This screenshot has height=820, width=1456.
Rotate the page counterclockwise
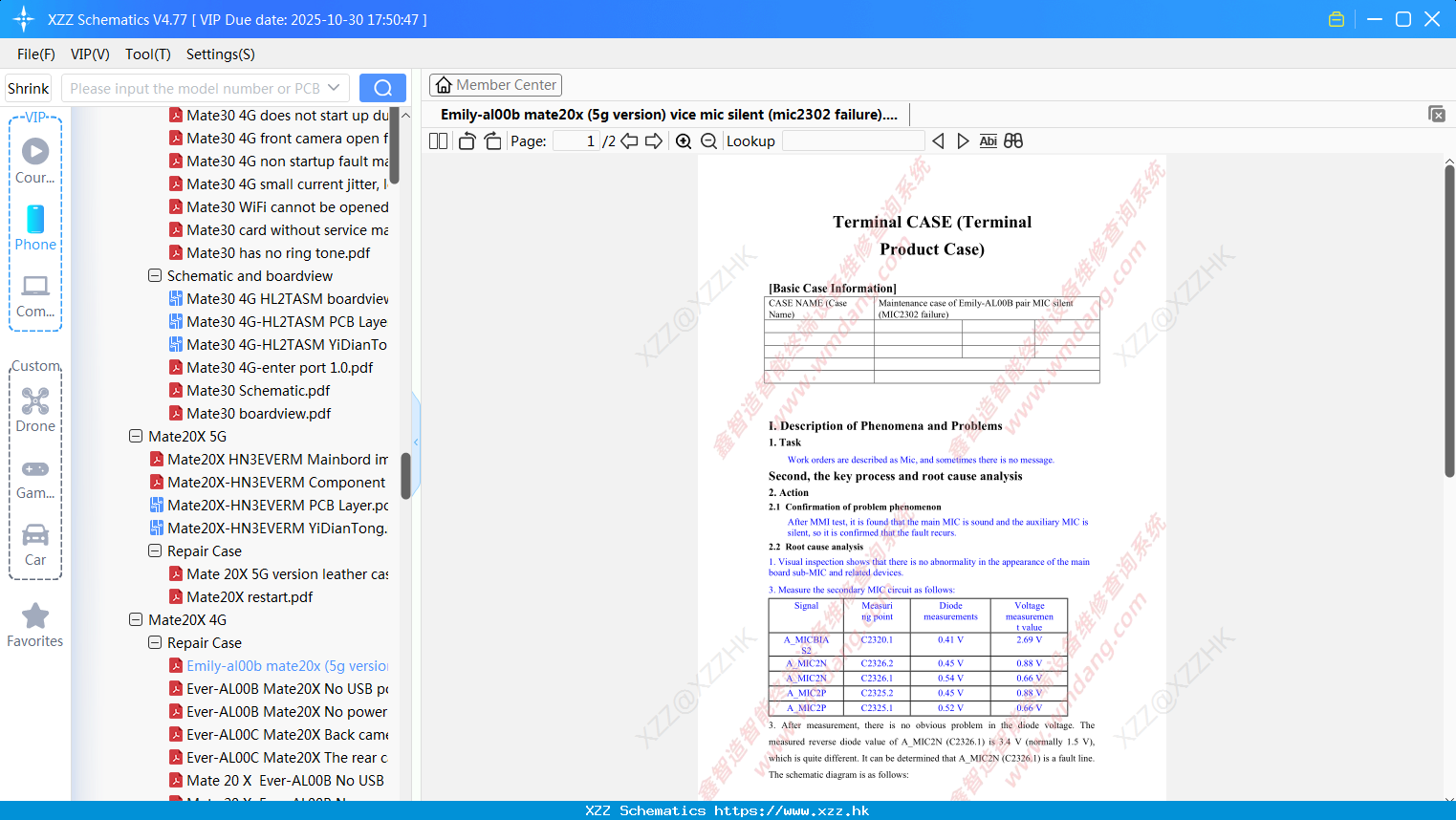(467, 140)
